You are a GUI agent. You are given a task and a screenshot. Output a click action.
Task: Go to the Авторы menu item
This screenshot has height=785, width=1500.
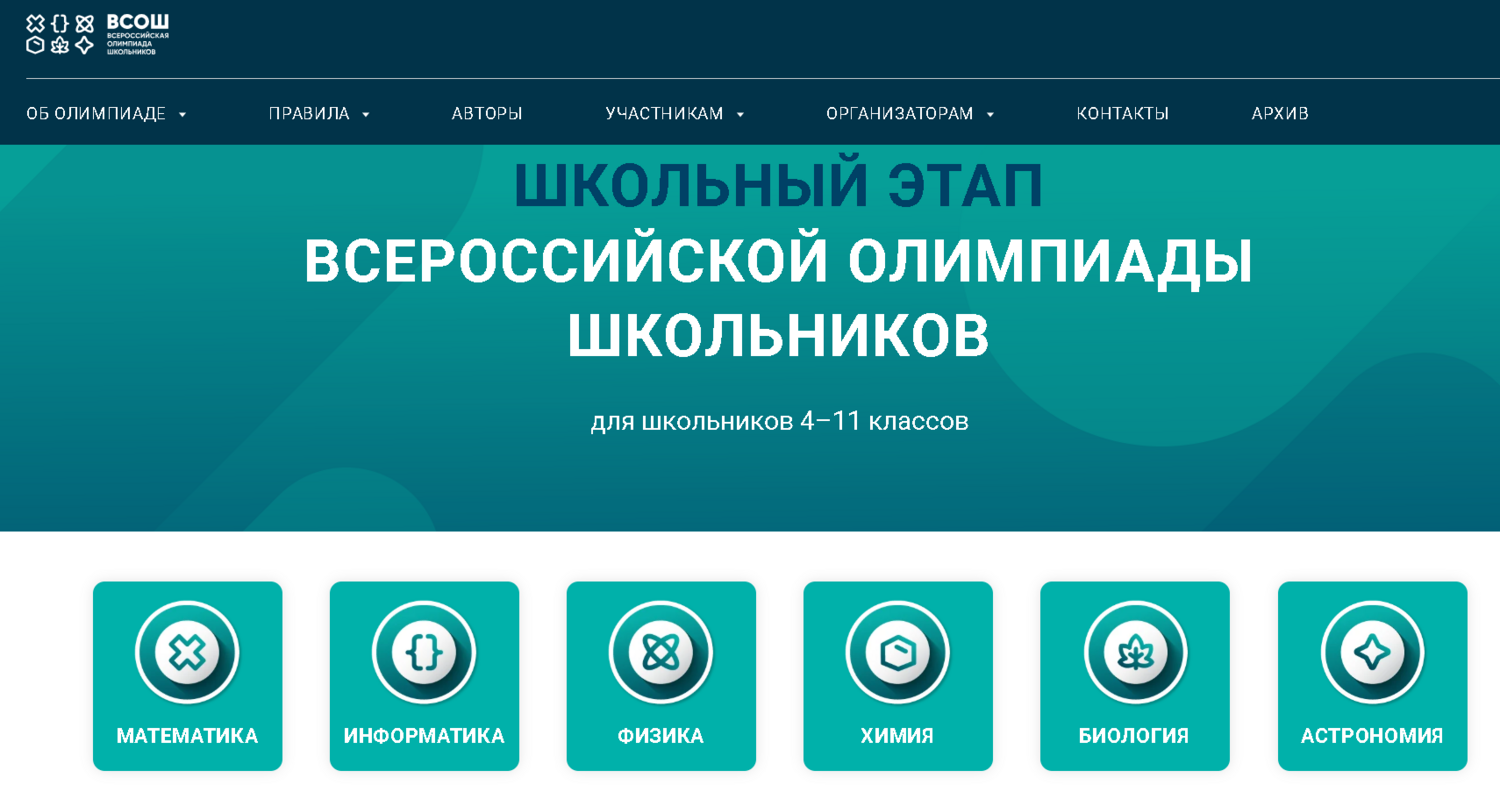pos(487,114)
